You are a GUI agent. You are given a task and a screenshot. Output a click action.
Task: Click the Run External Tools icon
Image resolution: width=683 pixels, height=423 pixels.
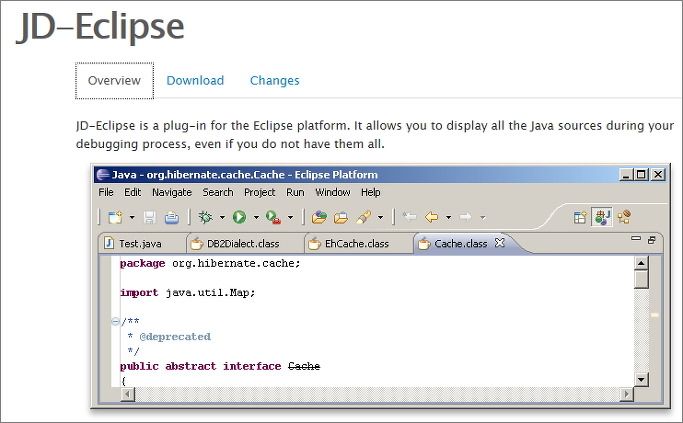(x=273, y=217)
